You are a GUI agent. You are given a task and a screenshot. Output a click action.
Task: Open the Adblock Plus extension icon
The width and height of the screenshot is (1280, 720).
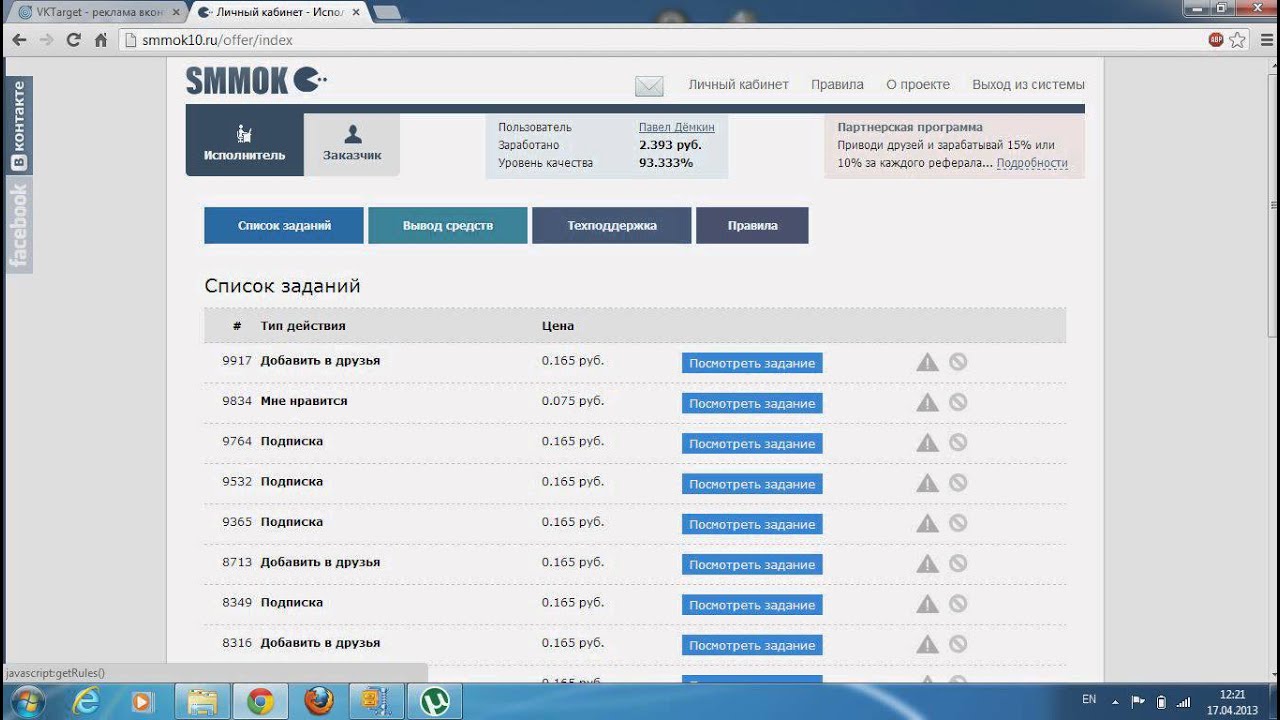coord(1216,40)
